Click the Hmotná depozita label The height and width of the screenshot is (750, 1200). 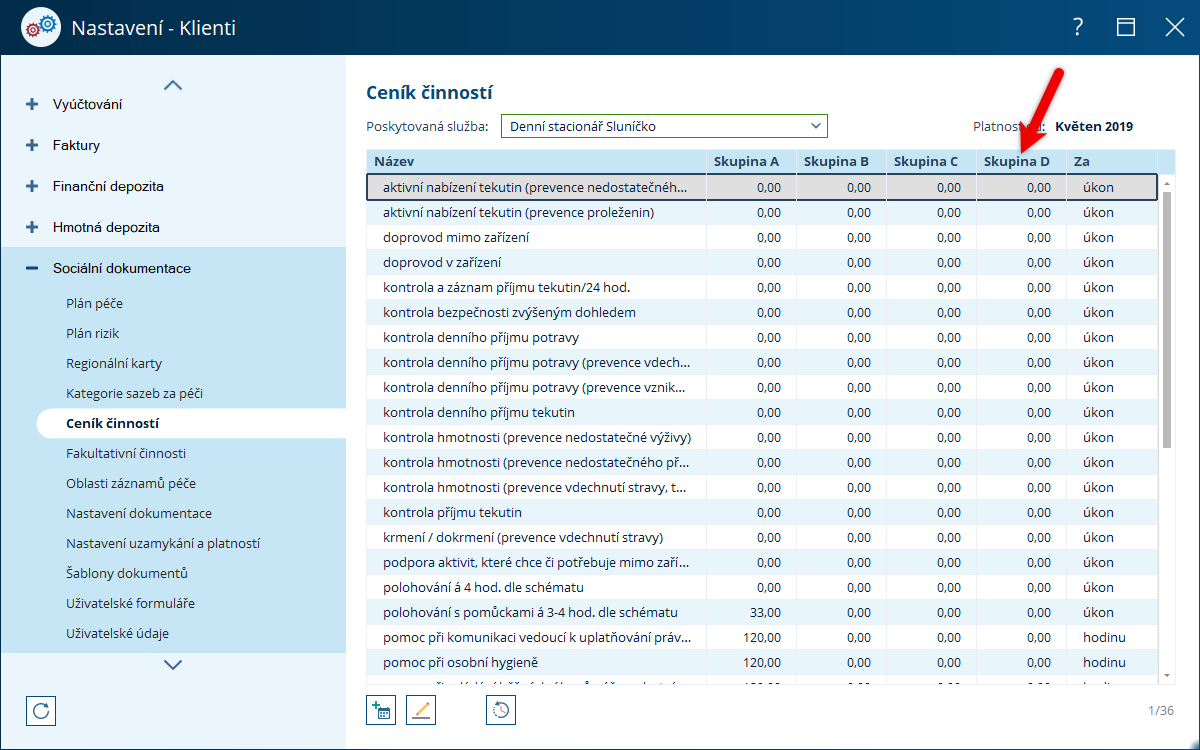coord(105,227)
